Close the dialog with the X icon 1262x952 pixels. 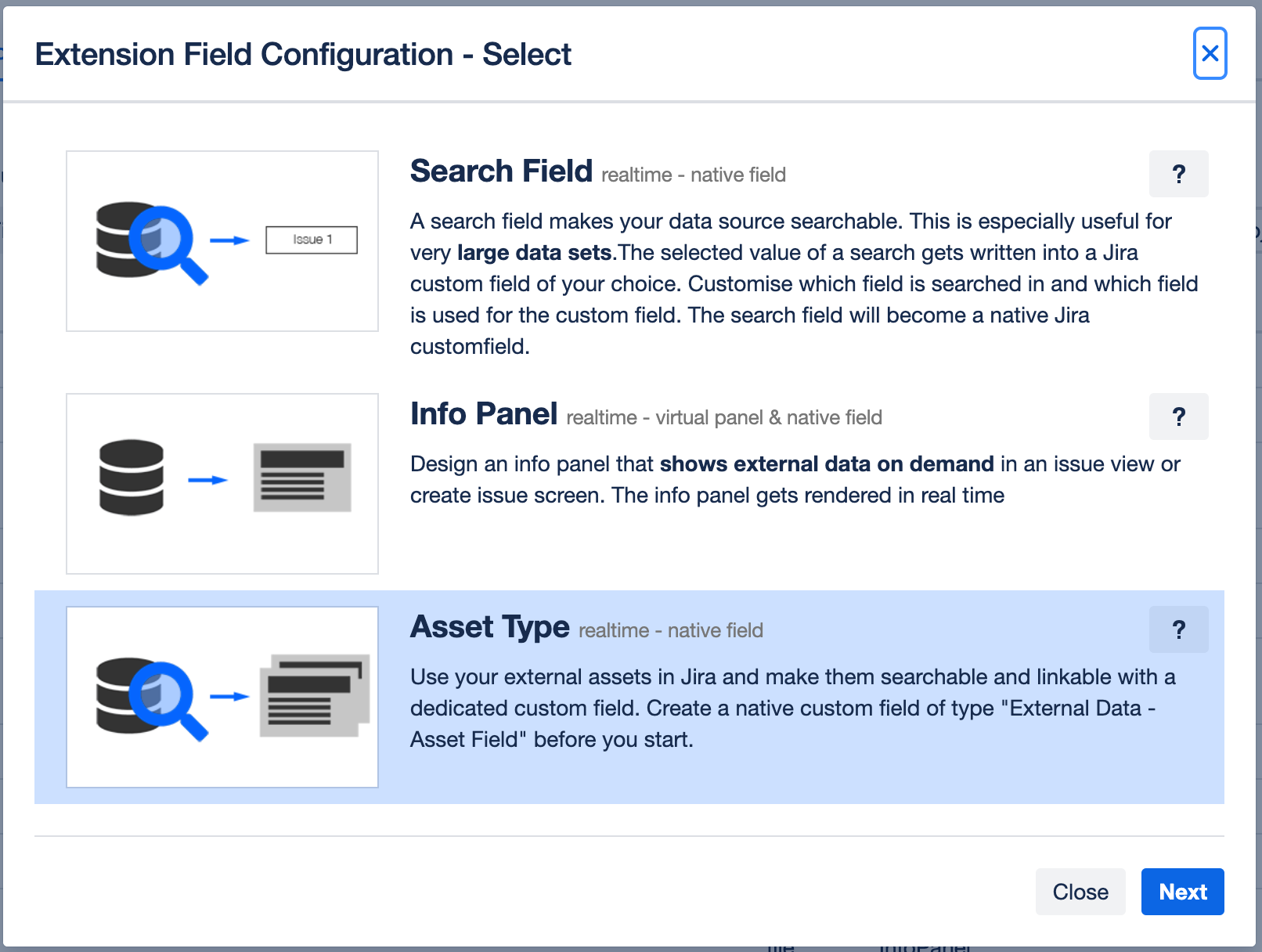tap(1210, 53)
